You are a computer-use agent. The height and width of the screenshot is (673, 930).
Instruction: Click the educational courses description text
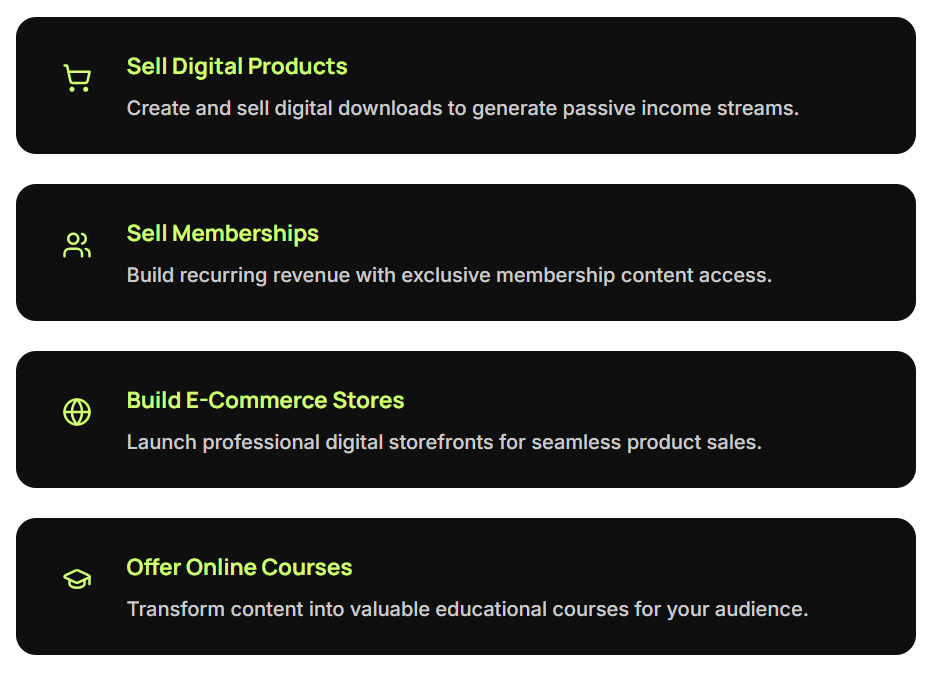point(467,609)
